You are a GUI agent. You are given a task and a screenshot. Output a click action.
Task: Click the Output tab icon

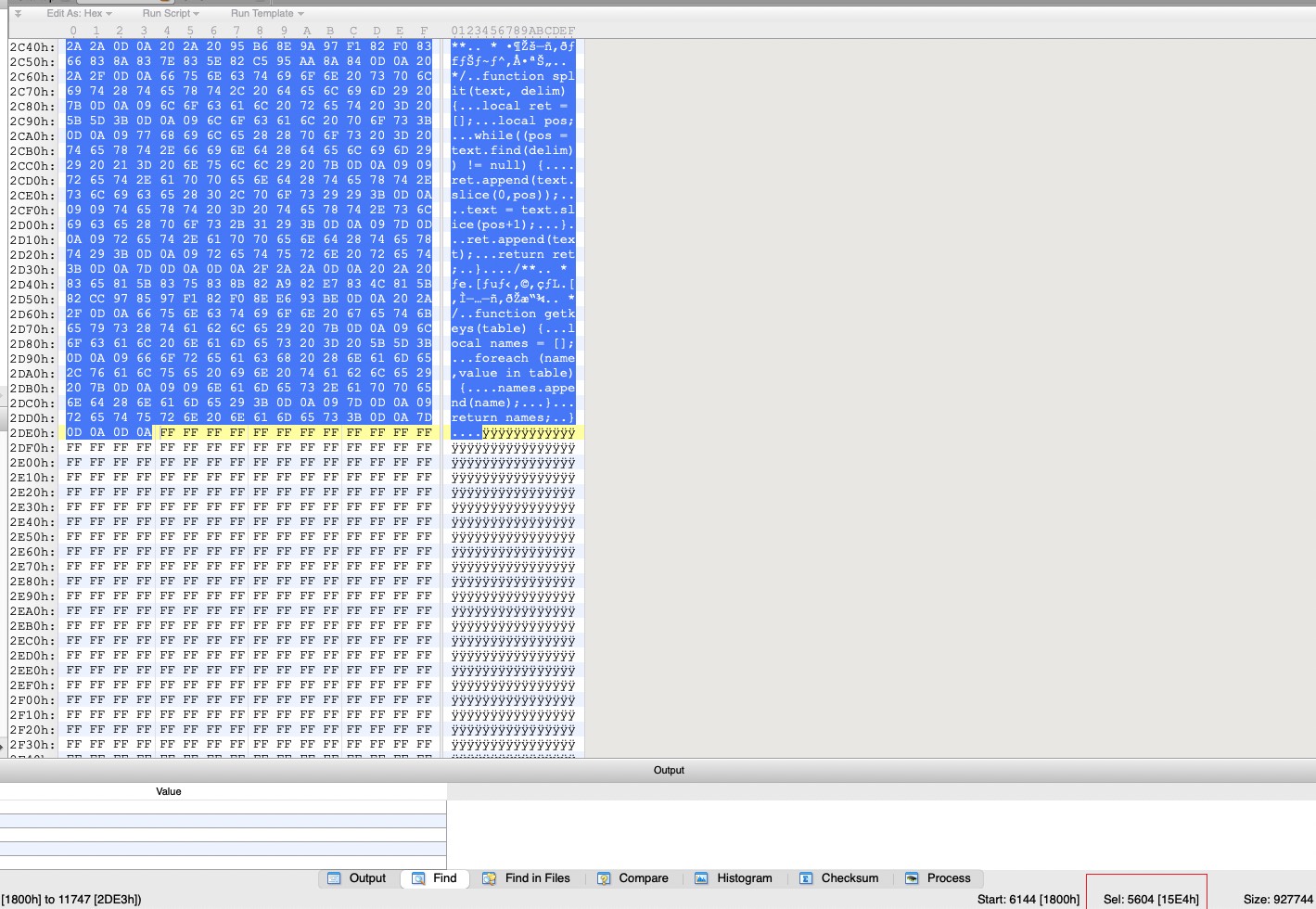[334, 878]
